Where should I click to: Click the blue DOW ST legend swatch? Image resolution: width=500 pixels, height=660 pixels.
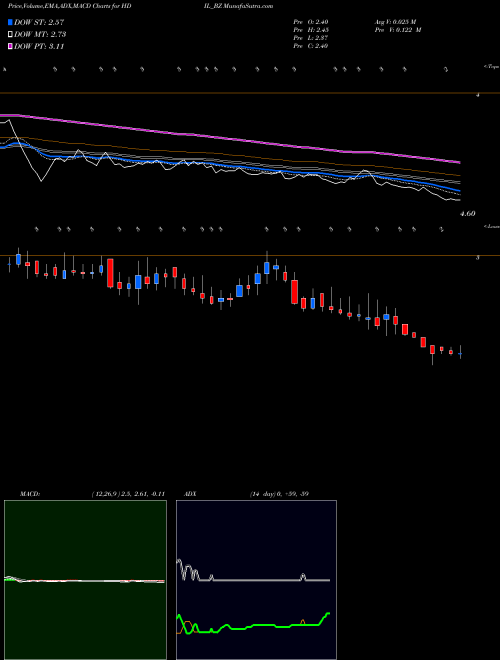pos(11,22)
